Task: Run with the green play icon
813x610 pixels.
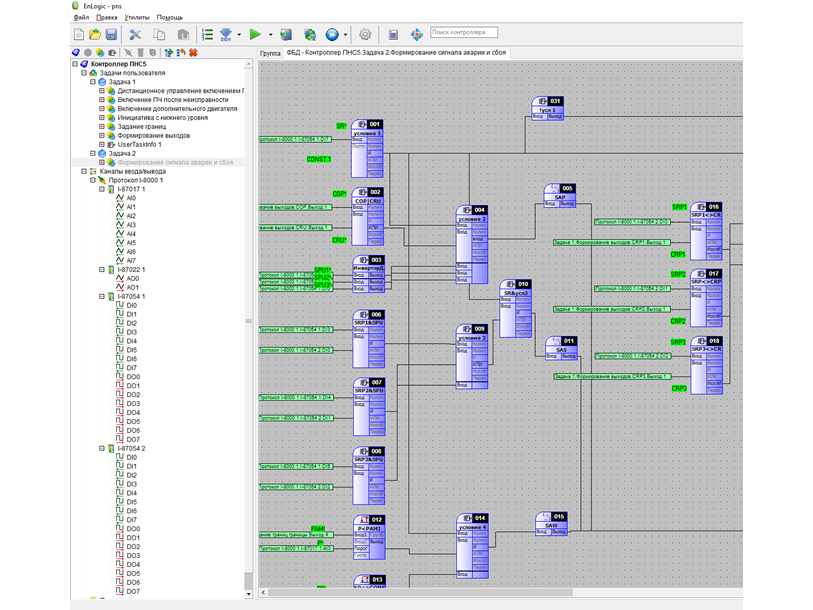Action: [255, 35]
